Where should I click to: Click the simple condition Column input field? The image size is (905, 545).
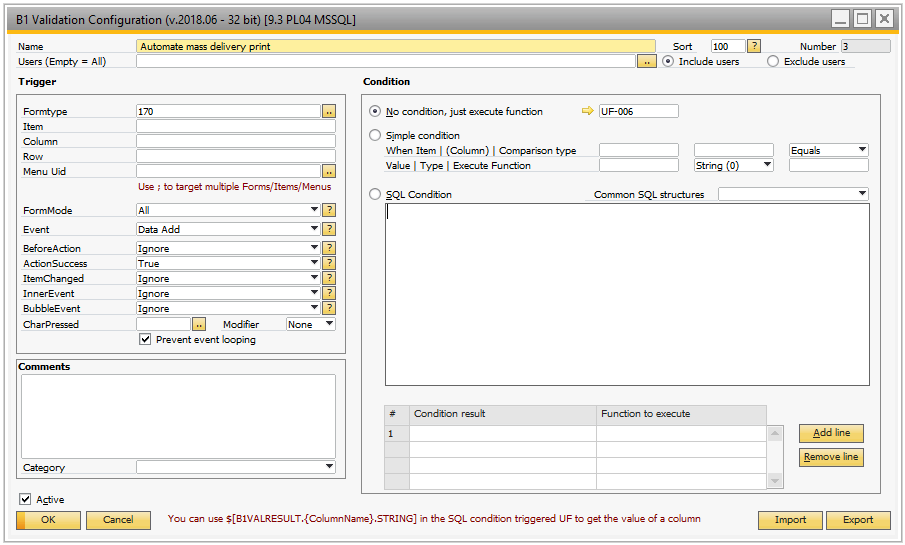734,150
